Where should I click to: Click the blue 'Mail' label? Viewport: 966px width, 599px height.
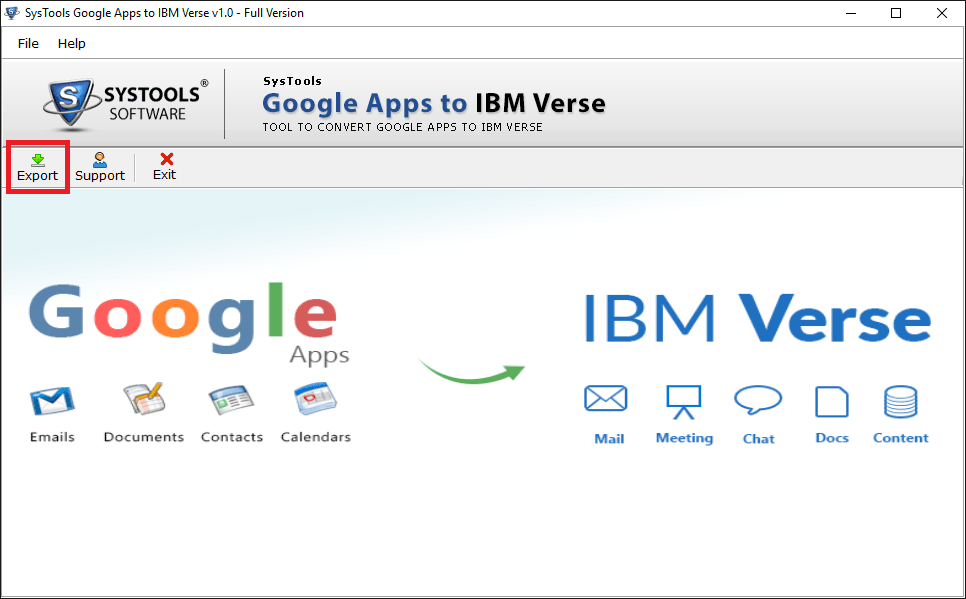[609, 439]
